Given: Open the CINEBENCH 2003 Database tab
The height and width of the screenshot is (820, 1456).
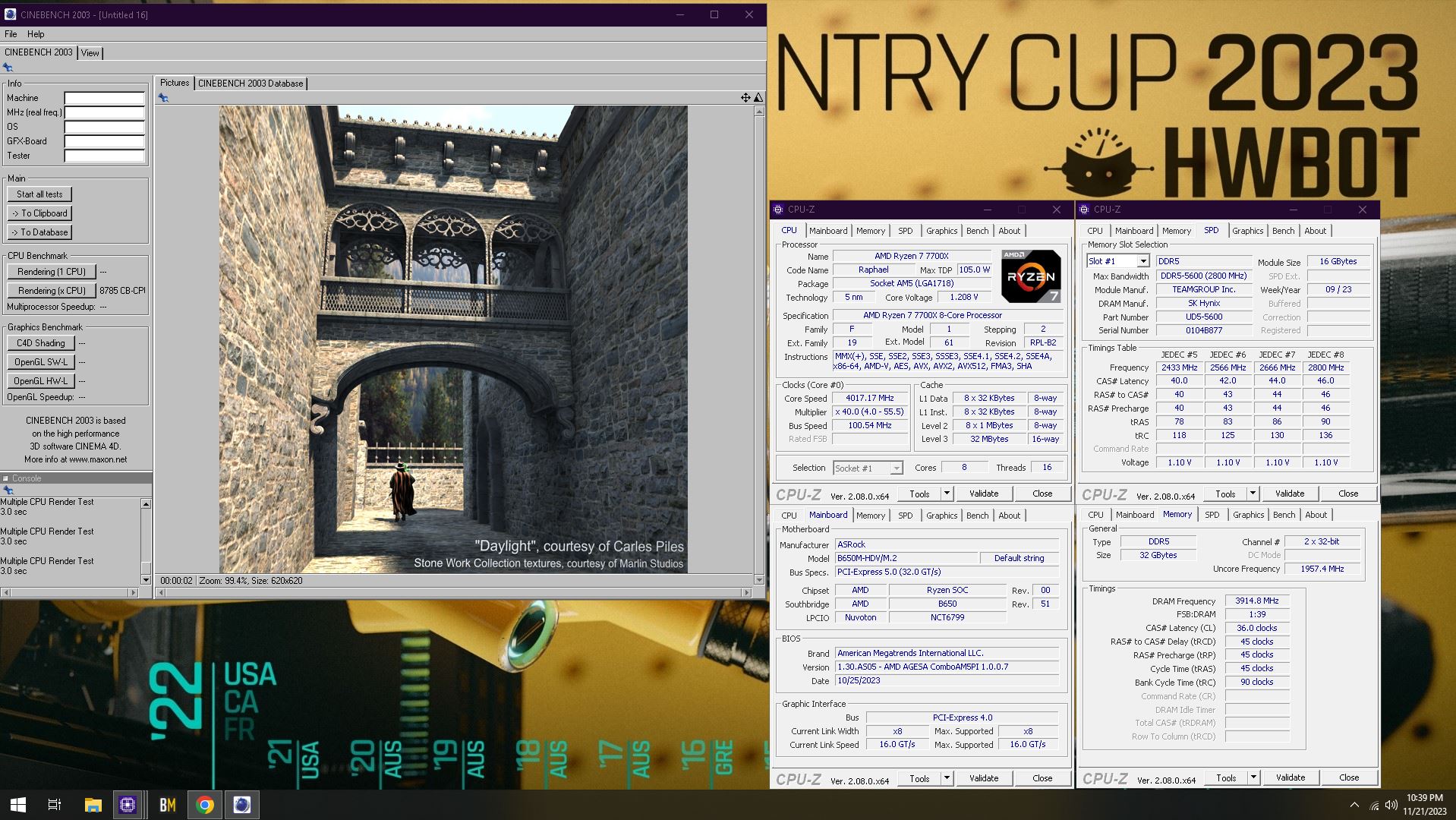Looking at the screenshot, I should pos(251,84).
